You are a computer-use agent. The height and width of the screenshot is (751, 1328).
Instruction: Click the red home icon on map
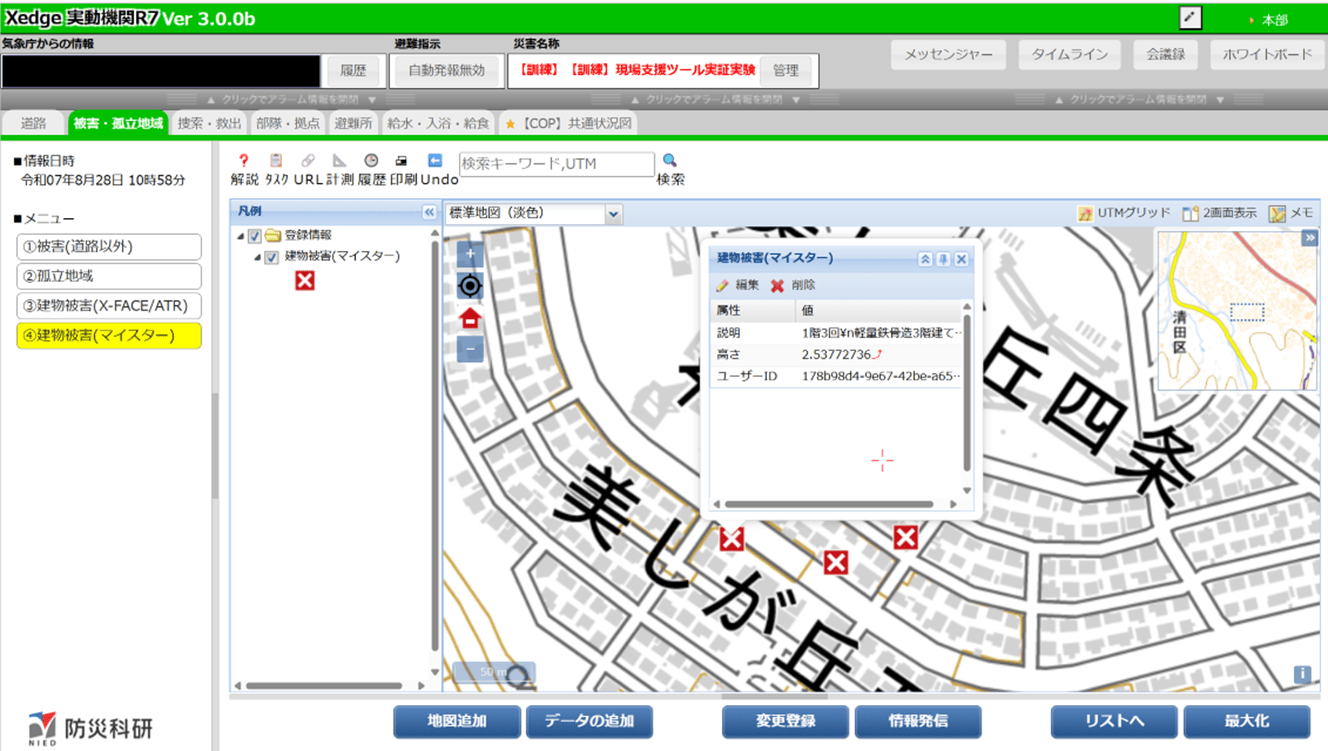[470, 319]
